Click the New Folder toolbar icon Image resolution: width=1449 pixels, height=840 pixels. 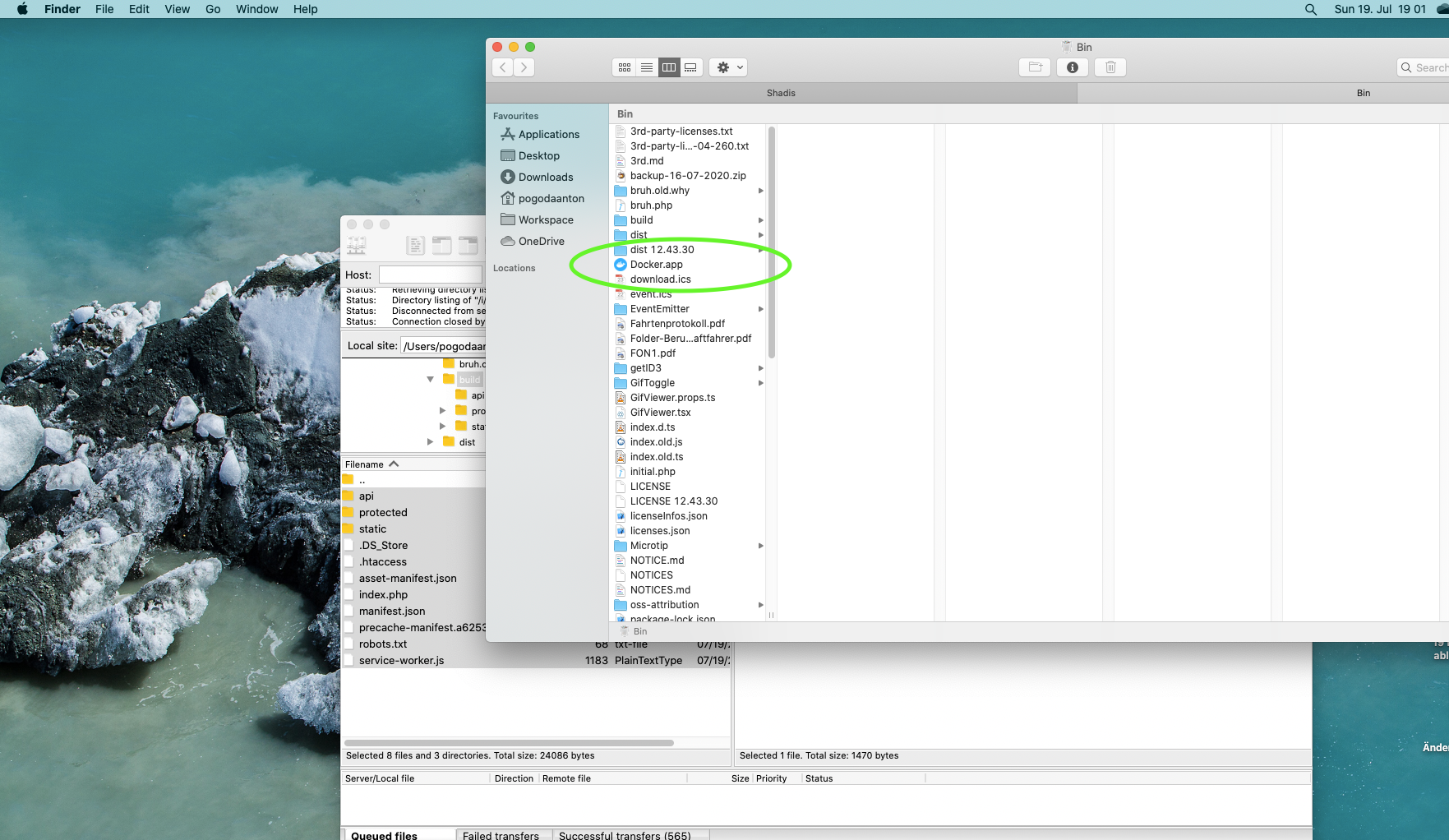coord(1035,67)
